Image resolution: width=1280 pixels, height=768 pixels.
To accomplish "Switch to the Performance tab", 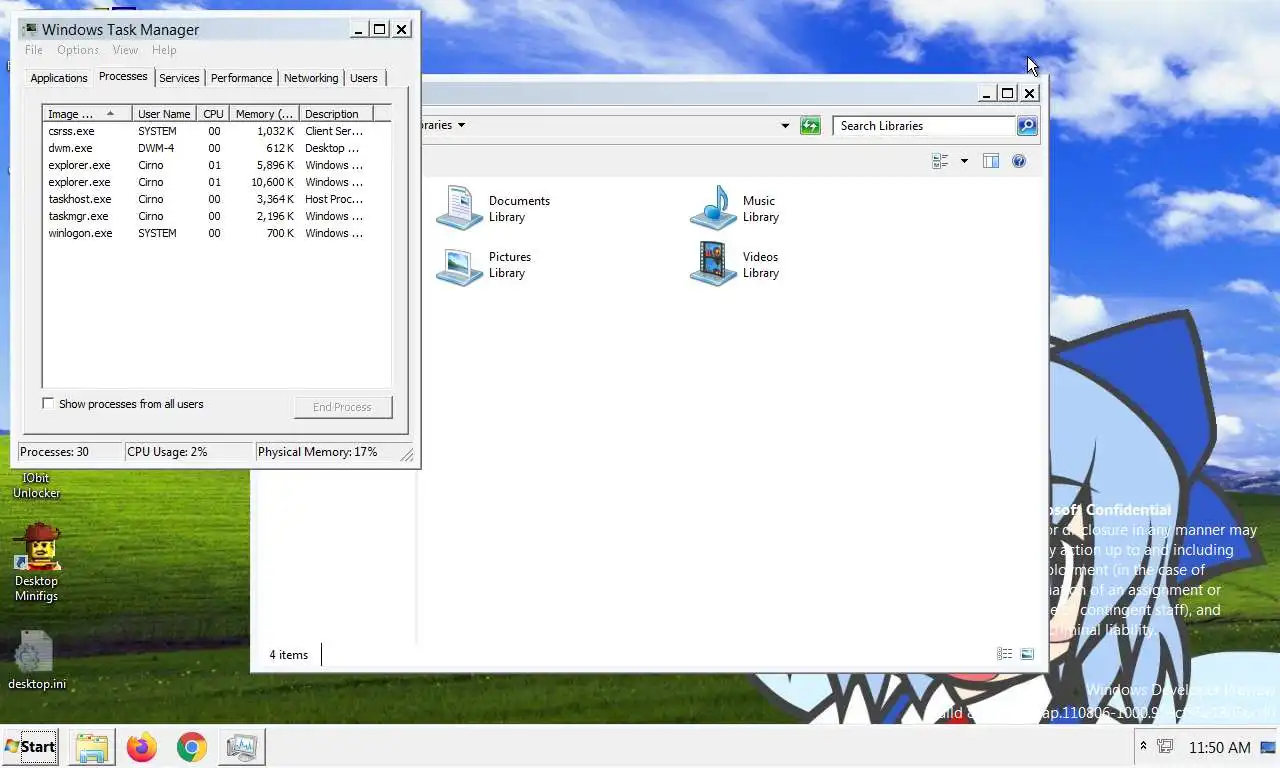I will pos(241,78).
